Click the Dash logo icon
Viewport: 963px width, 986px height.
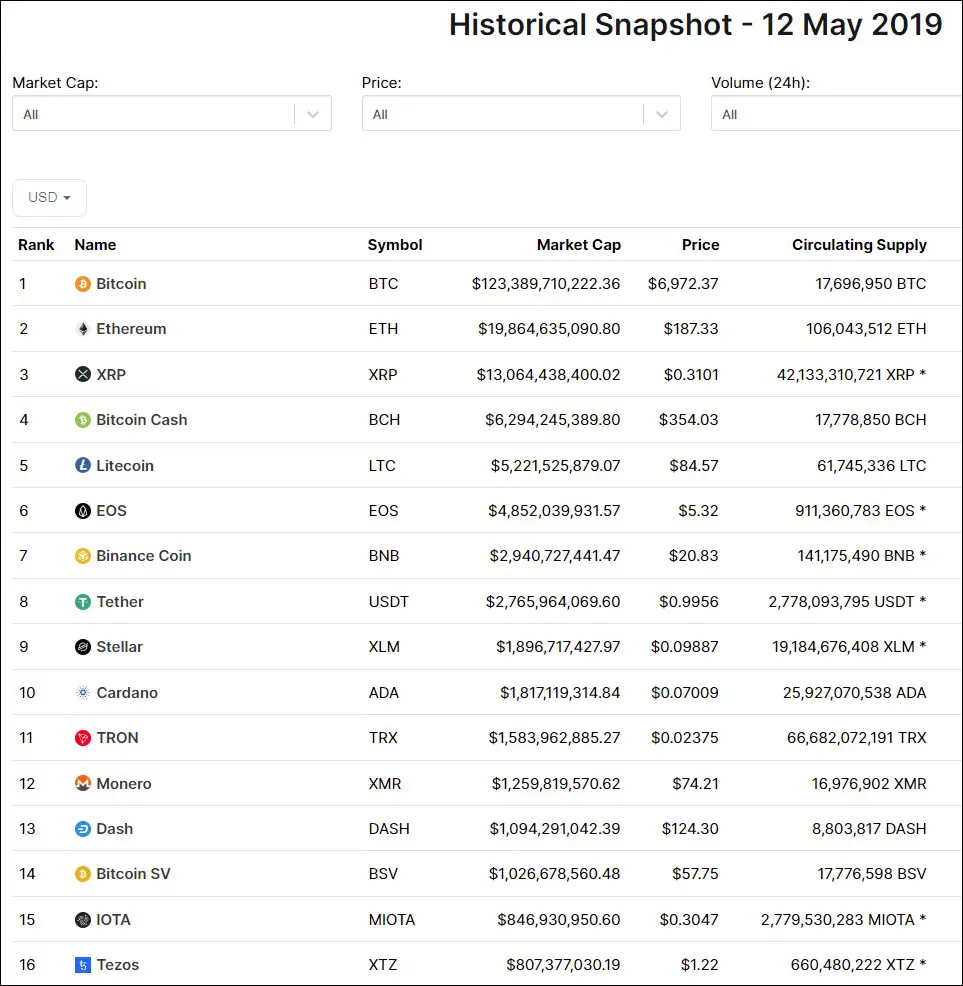[82, 829]
